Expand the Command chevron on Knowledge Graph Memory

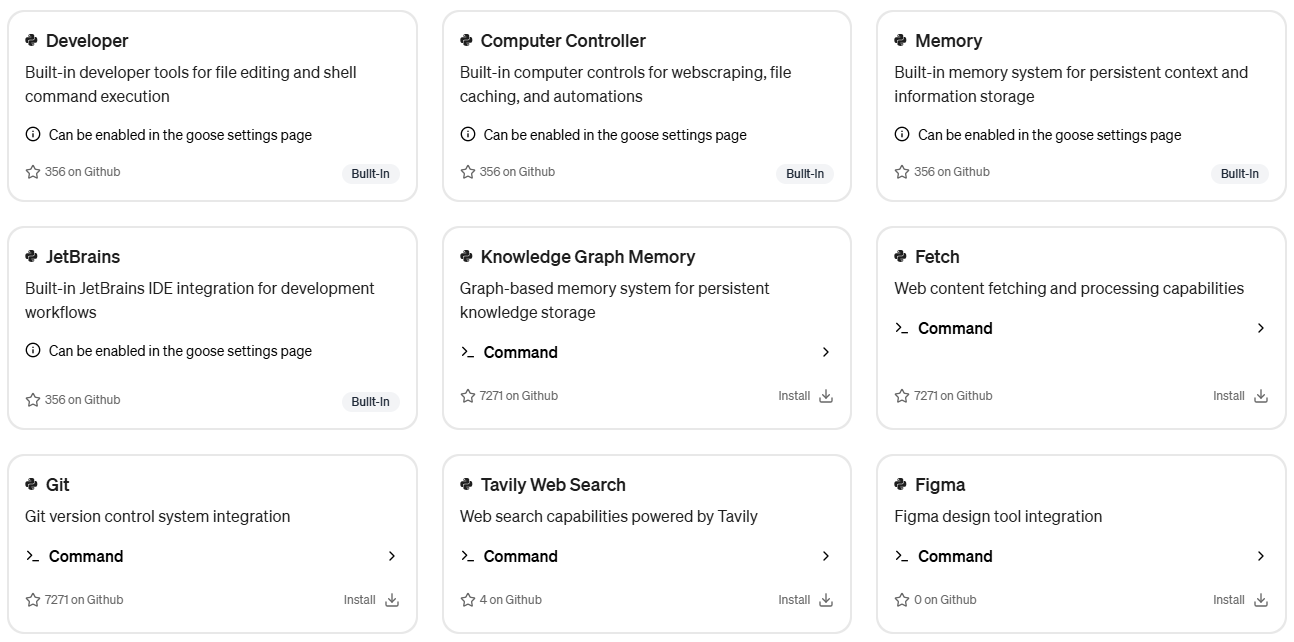[x=826, y=352]
